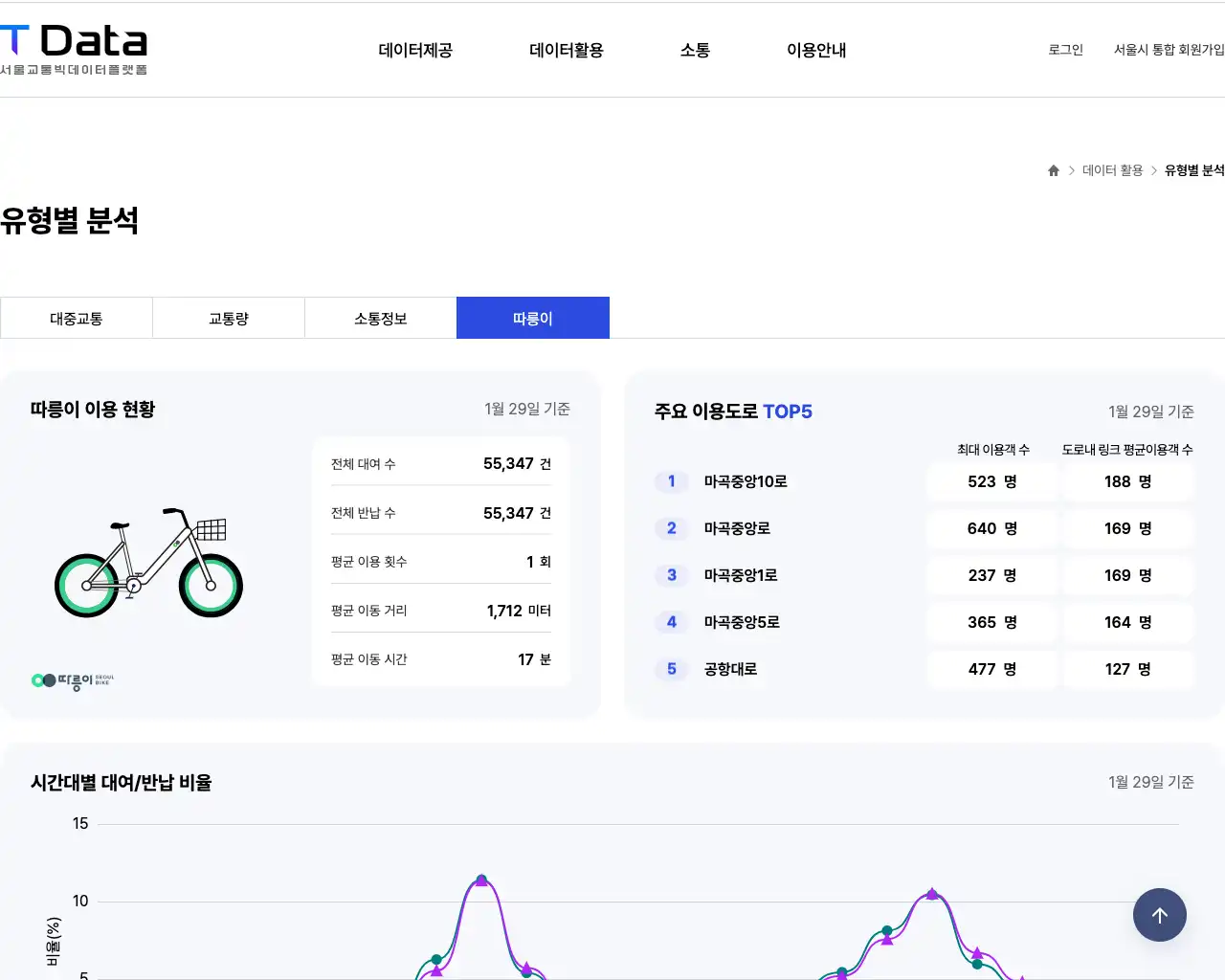Open the 소통 navigation menu
1225x980 pixels.
click(x=694, y=50)
